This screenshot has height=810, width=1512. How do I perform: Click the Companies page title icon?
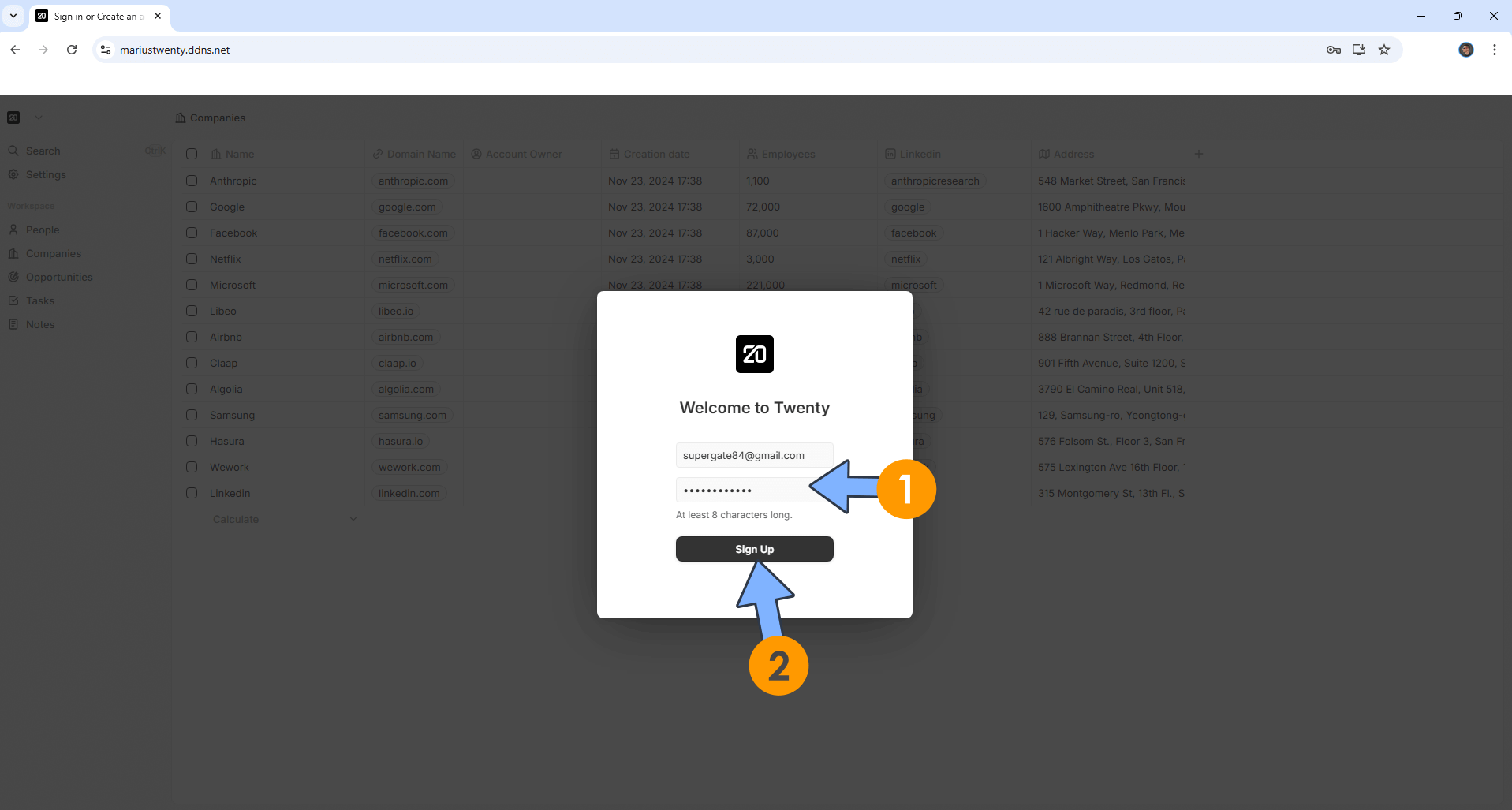(x=181, y=118)
